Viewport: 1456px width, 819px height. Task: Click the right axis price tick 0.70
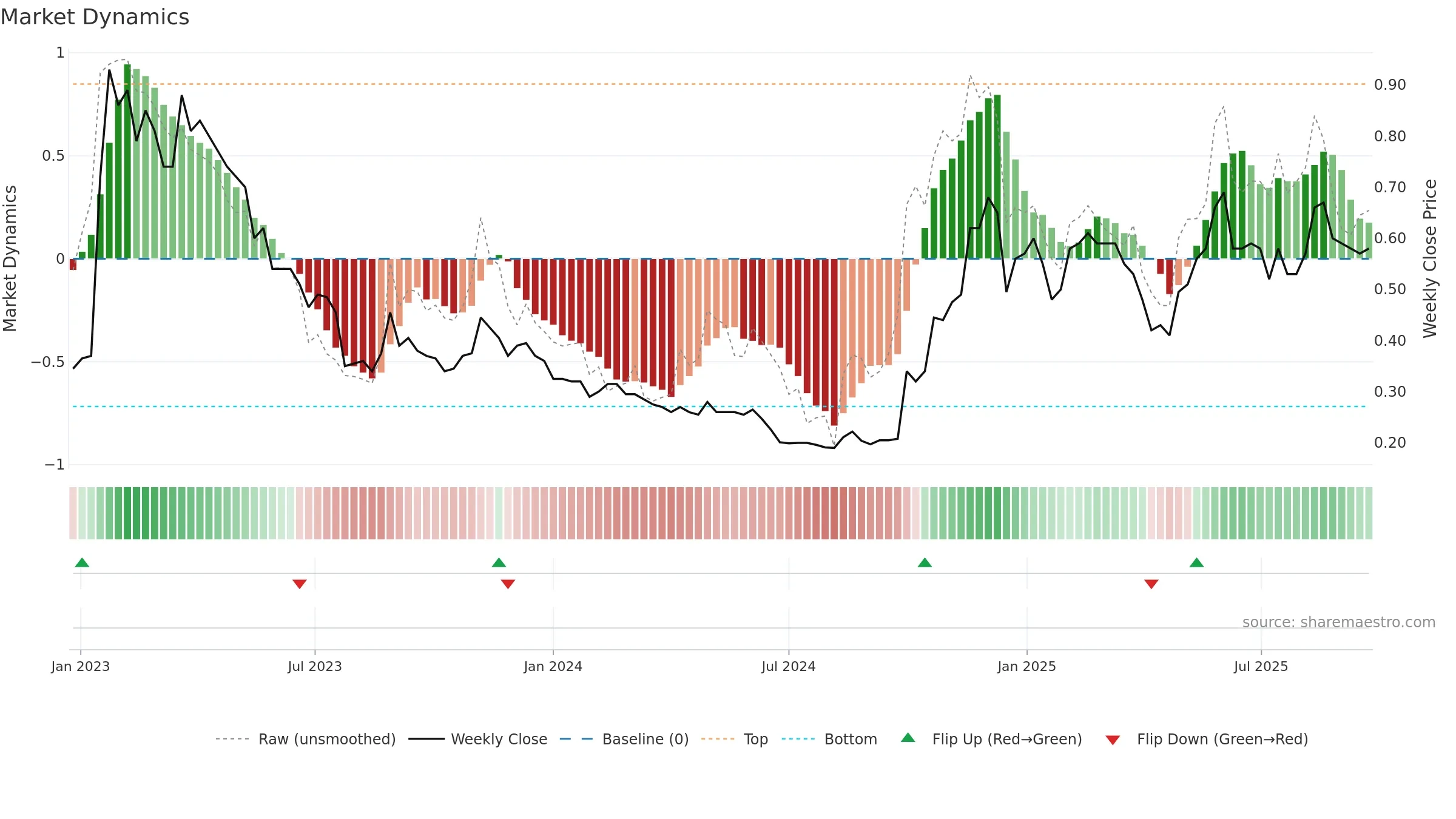tap(1390, 187)
